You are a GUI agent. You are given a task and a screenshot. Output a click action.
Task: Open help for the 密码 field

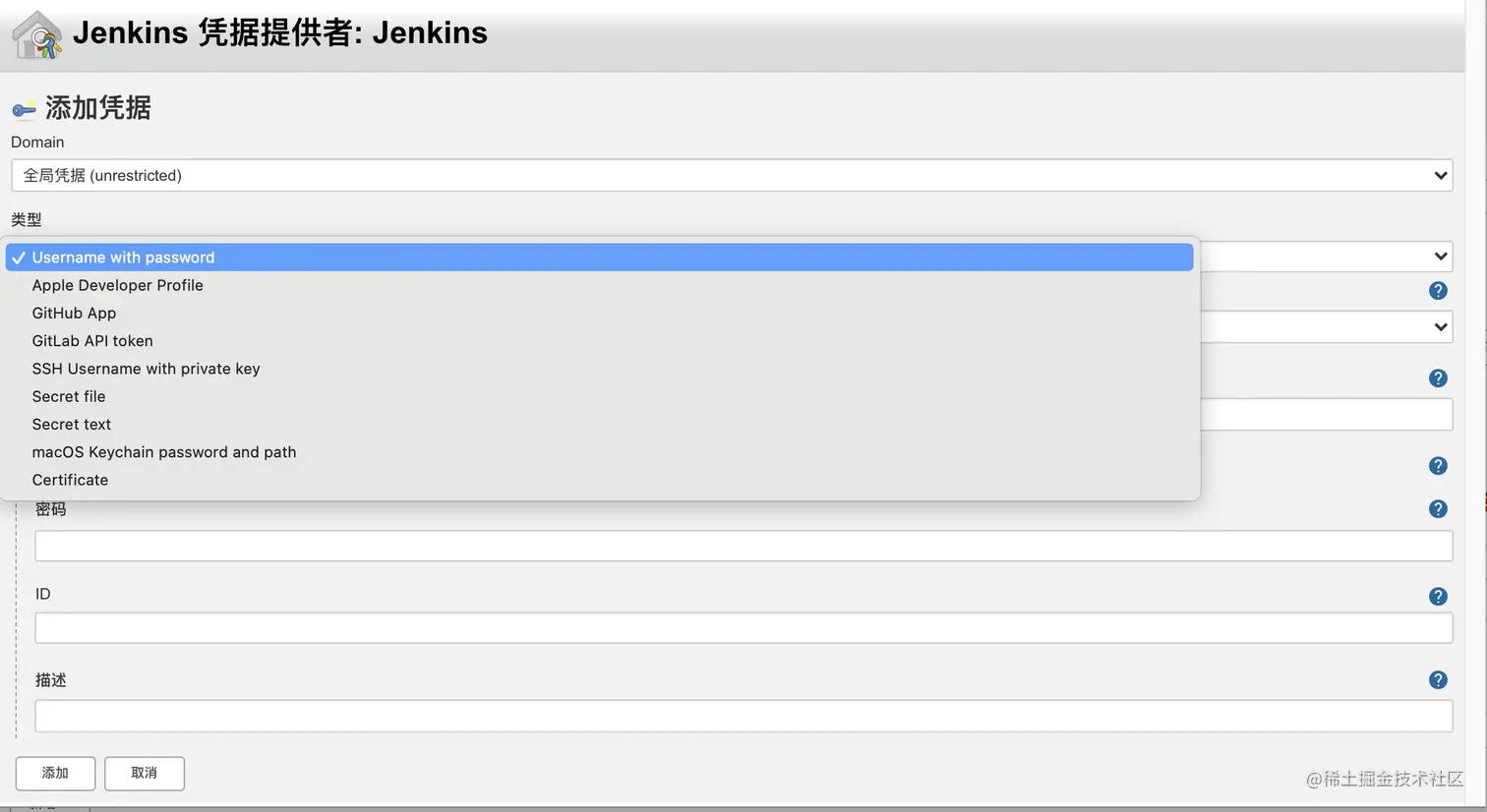pos(1438,509)
